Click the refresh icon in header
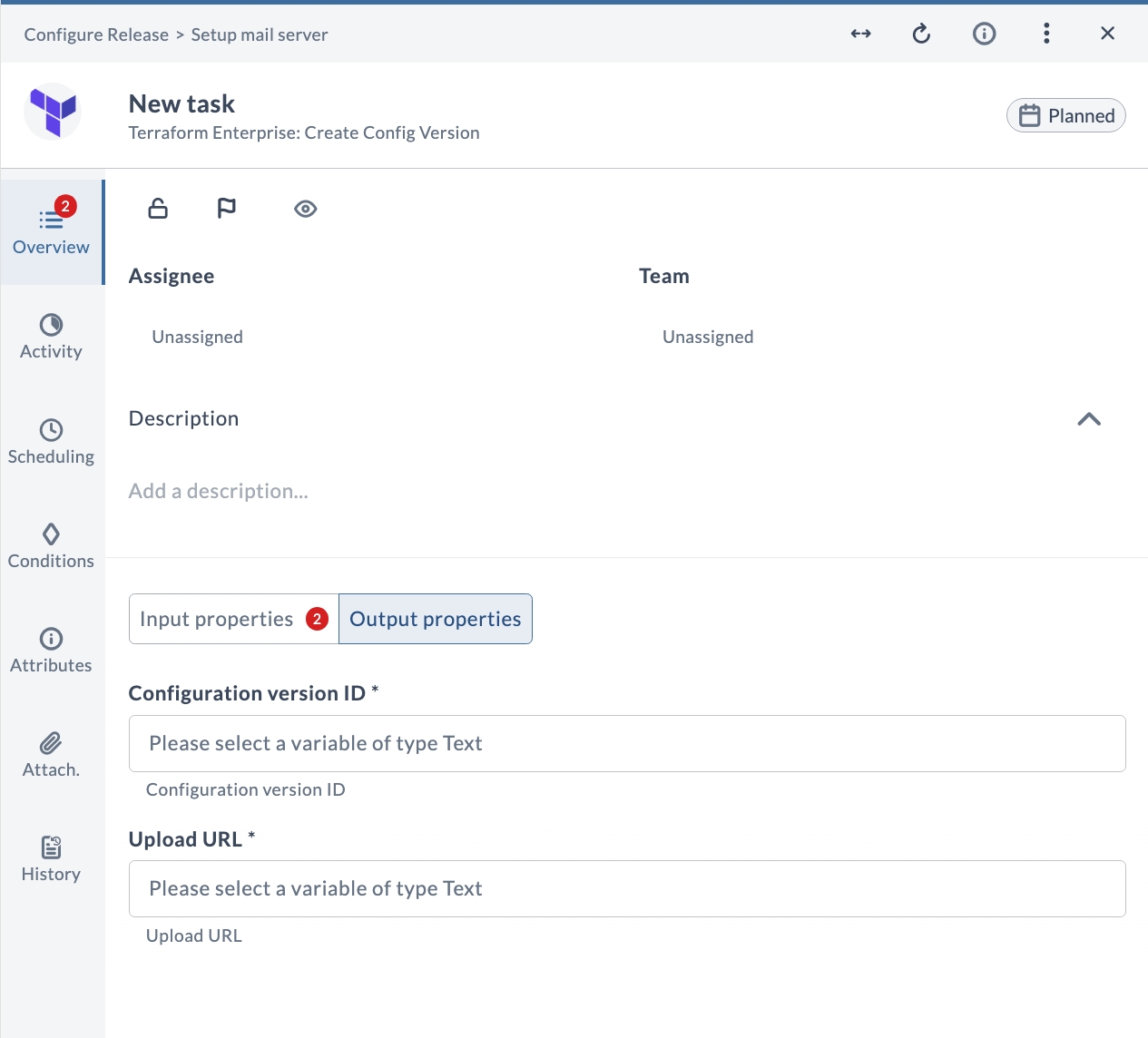1148x1038 pixels. [921, 34]
